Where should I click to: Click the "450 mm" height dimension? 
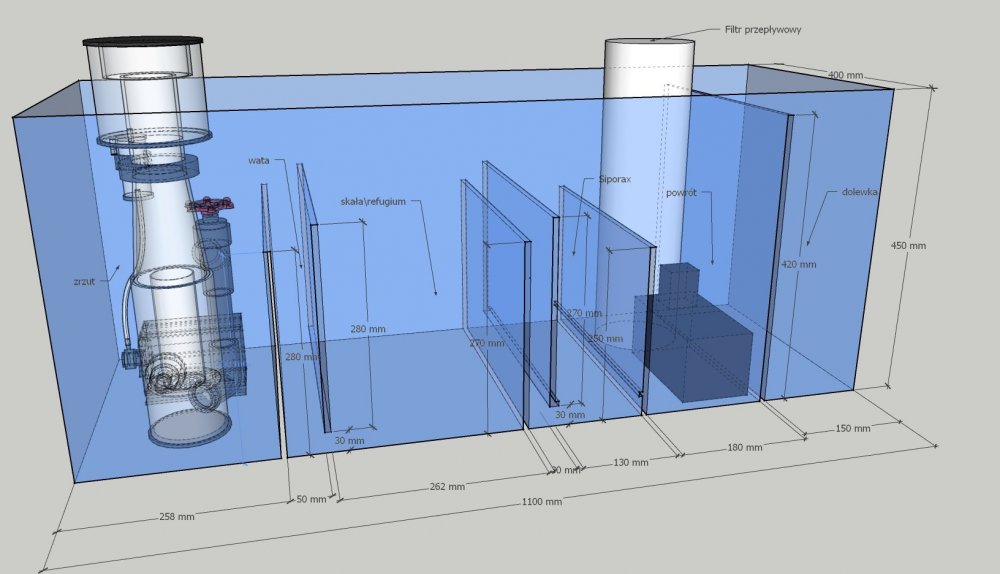(x=908, y=246)
